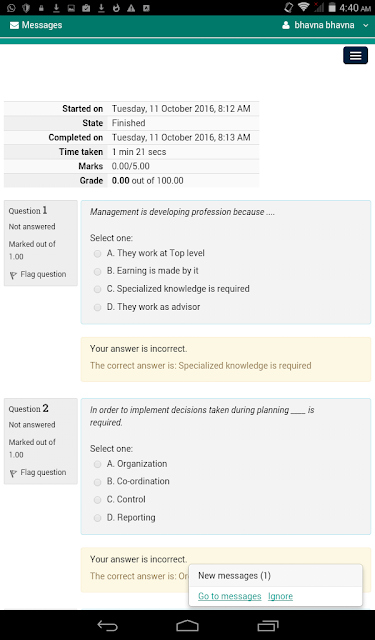Select option A. Organization radio button

(x=98, y=464)
